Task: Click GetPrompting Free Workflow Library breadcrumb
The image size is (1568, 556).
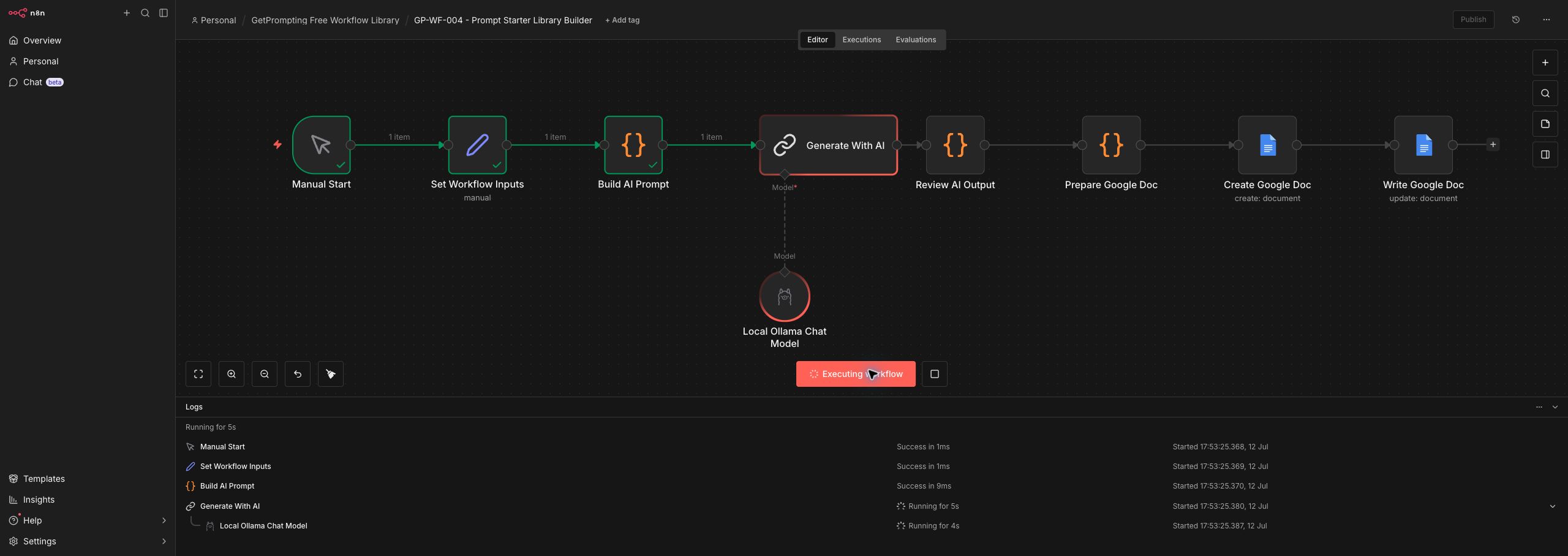Action: [x=325, y=20]
